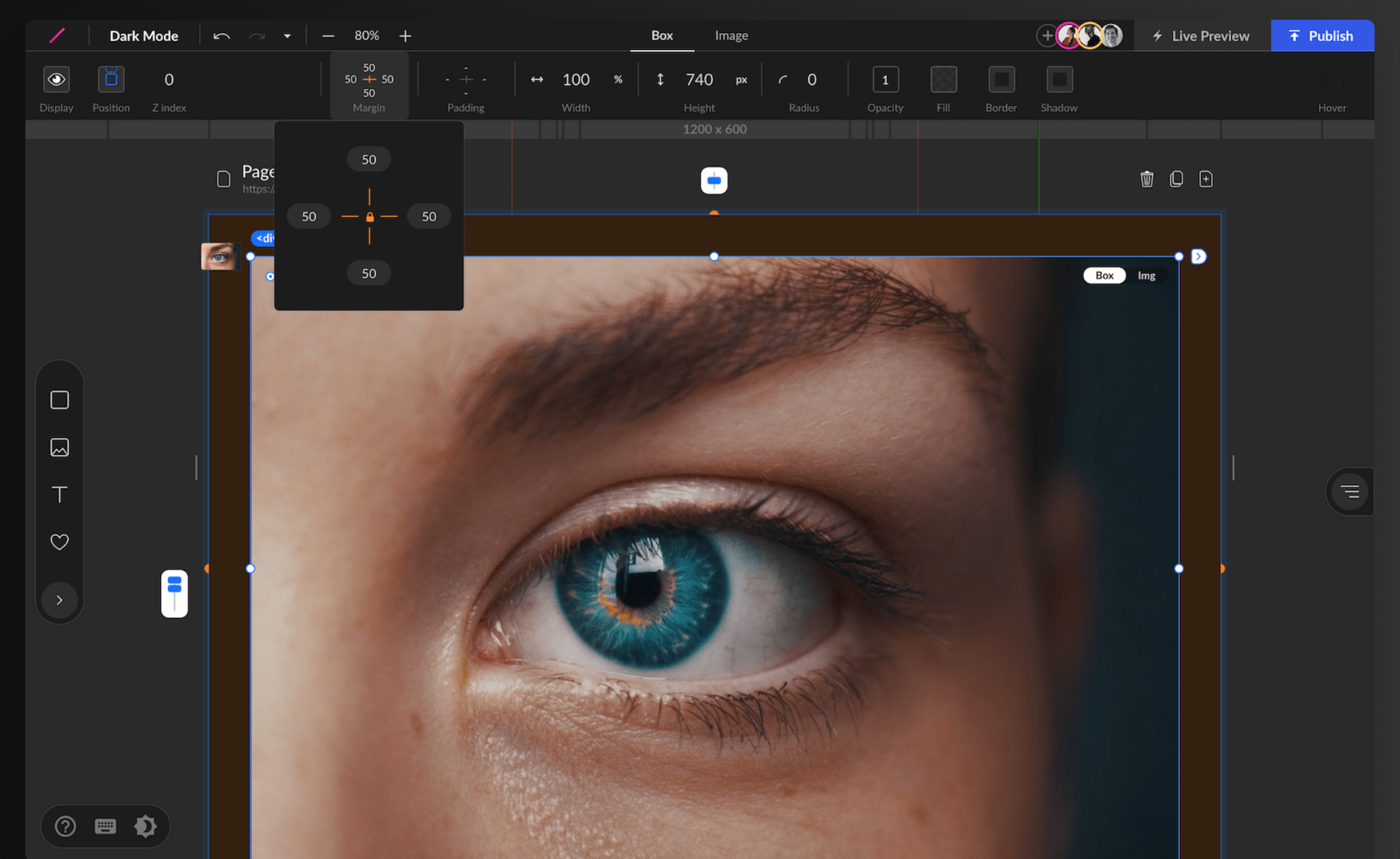Open history dropdown arrow near redo
The height and width of the screenshot is (859, 1400).
tap(287, 36)
